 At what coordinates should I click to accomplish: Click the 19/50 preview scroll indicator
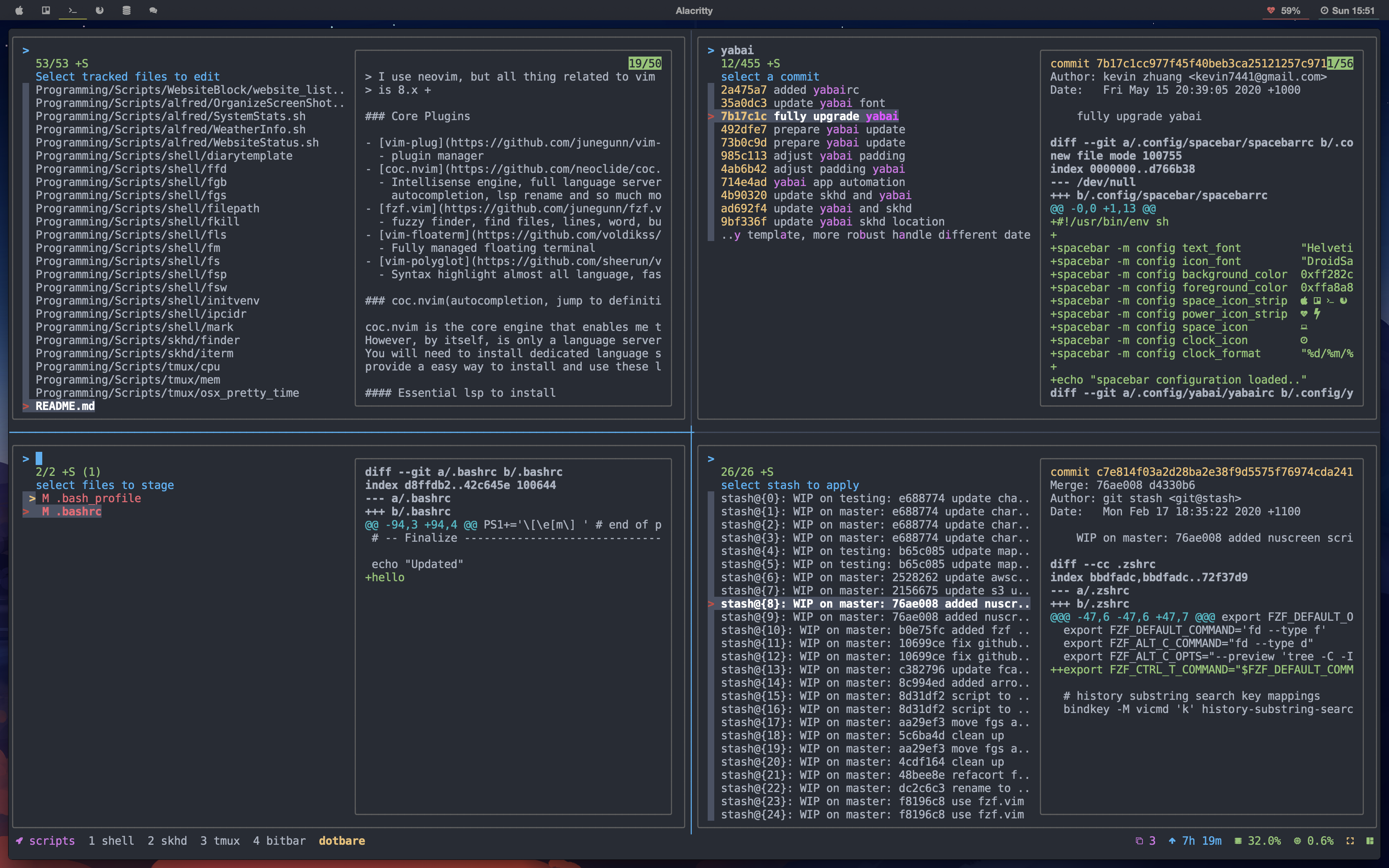[x=645, y=63]
